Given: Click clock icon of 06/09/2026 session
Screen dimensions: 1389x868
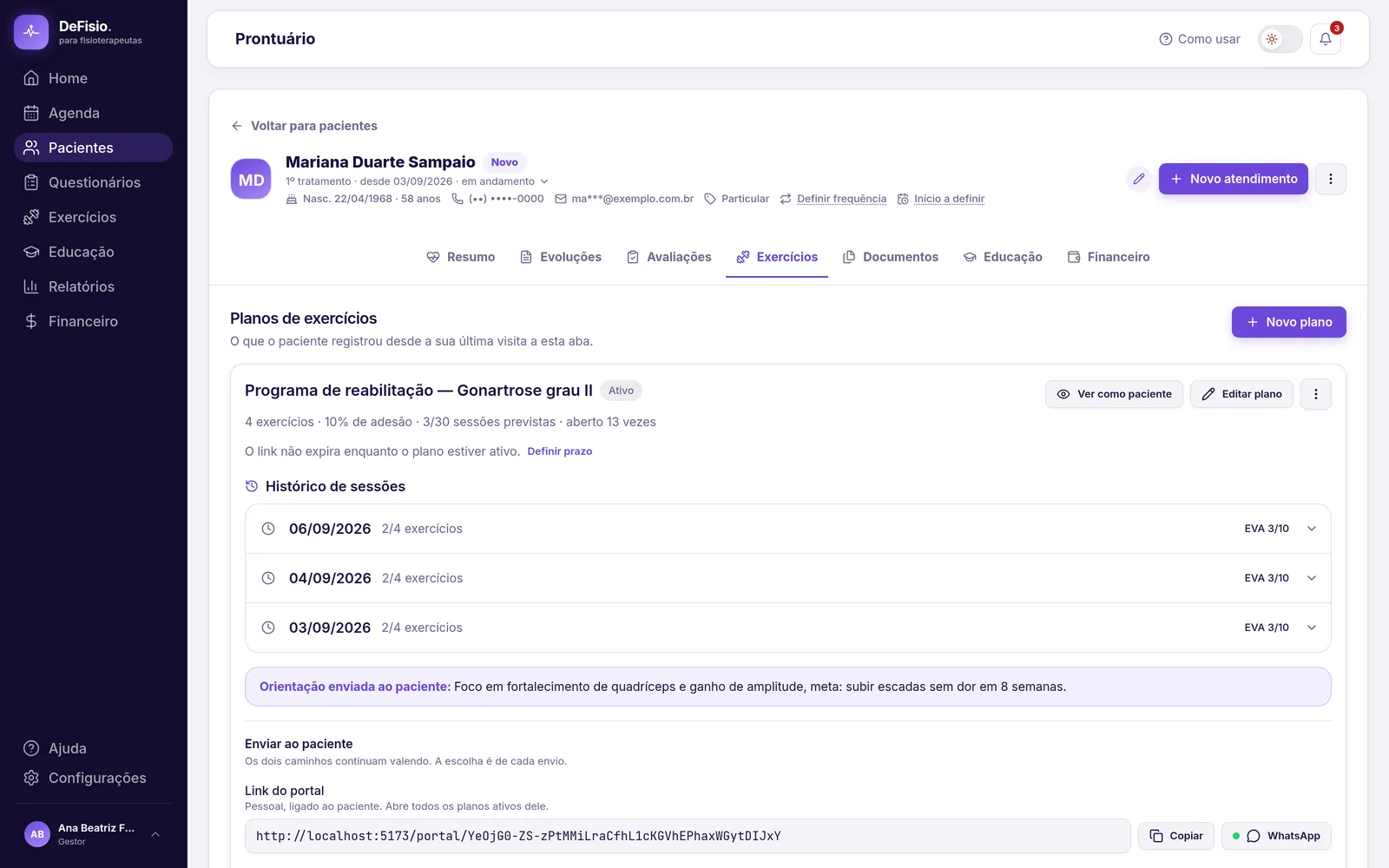Looking at the screenshot, I should pos(268,529).
